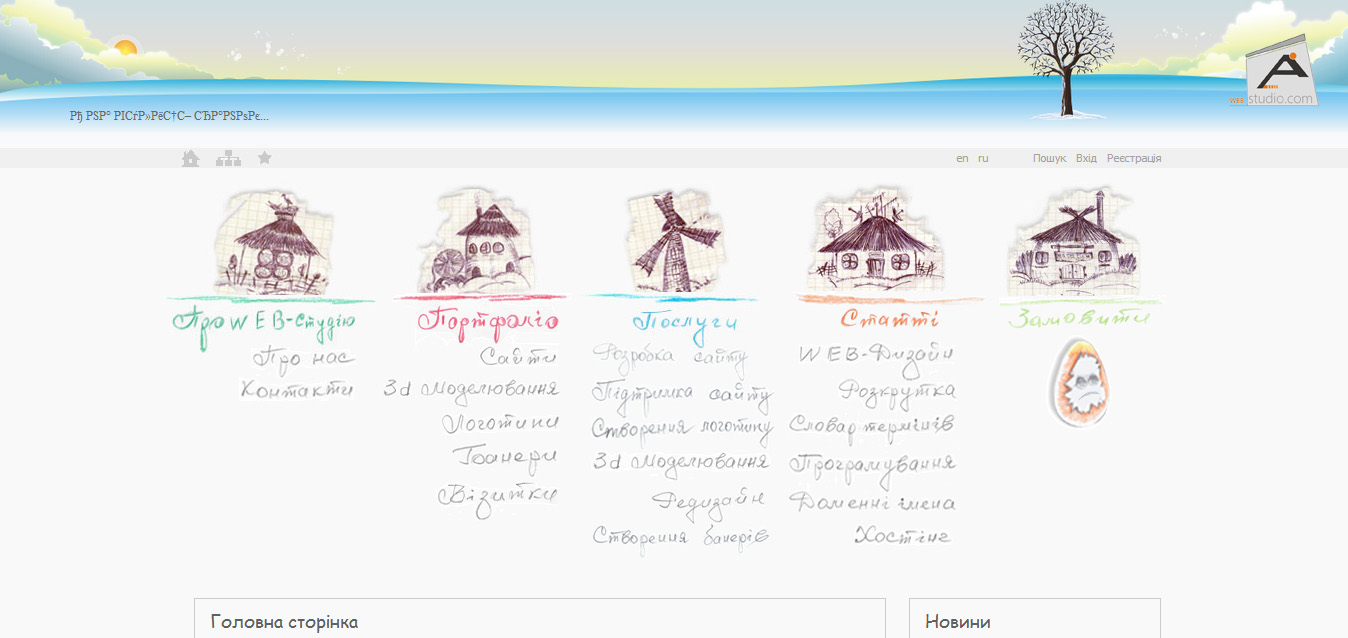Image resolution: width=1348 pixels, height=638 pixels.
Task: Click the home icon in the toolbar
Action: (189, 157)
